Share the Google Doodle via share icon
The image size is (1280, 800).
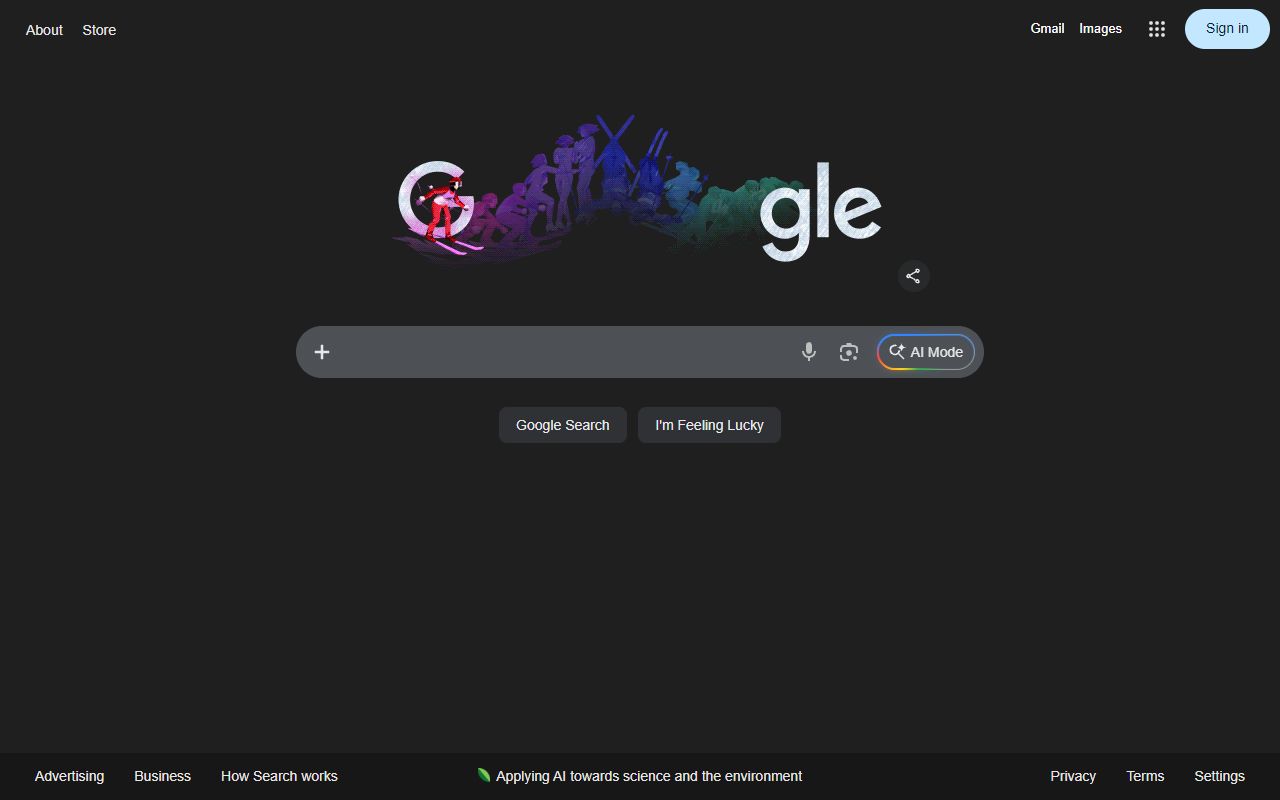(913, 276)
